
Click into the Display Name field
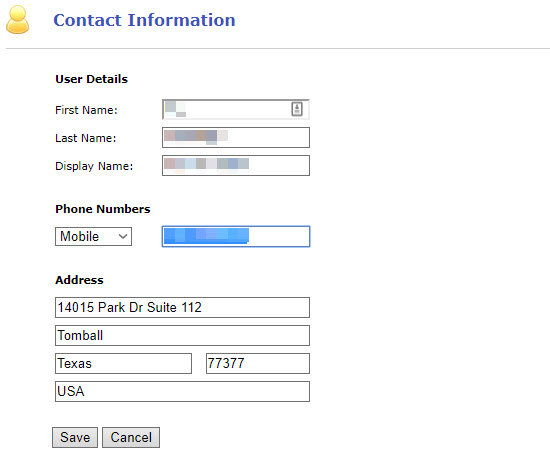point(236,166)
